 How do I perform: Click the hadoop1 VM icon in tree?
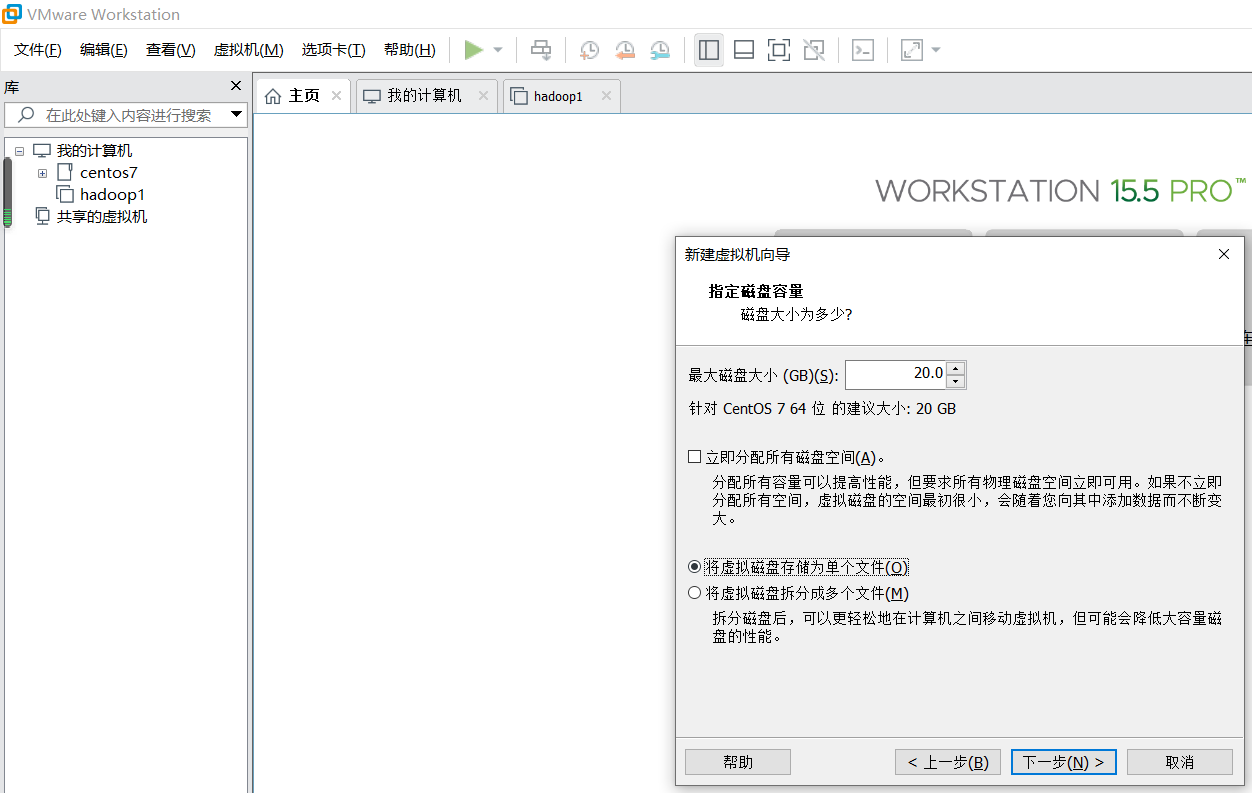64,194
